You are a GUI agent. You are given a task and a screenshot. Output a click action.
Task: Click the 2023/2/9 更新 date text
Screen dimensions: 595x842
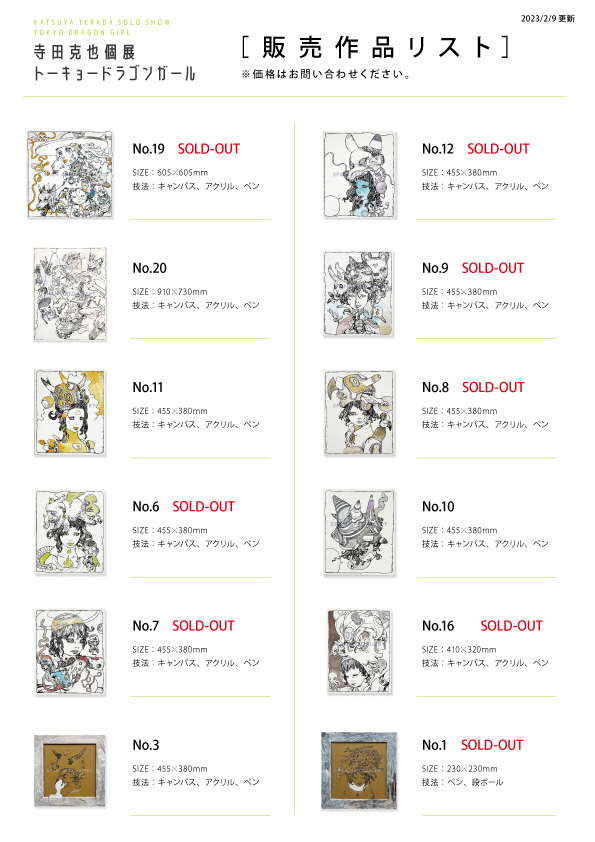click(547, 19)
